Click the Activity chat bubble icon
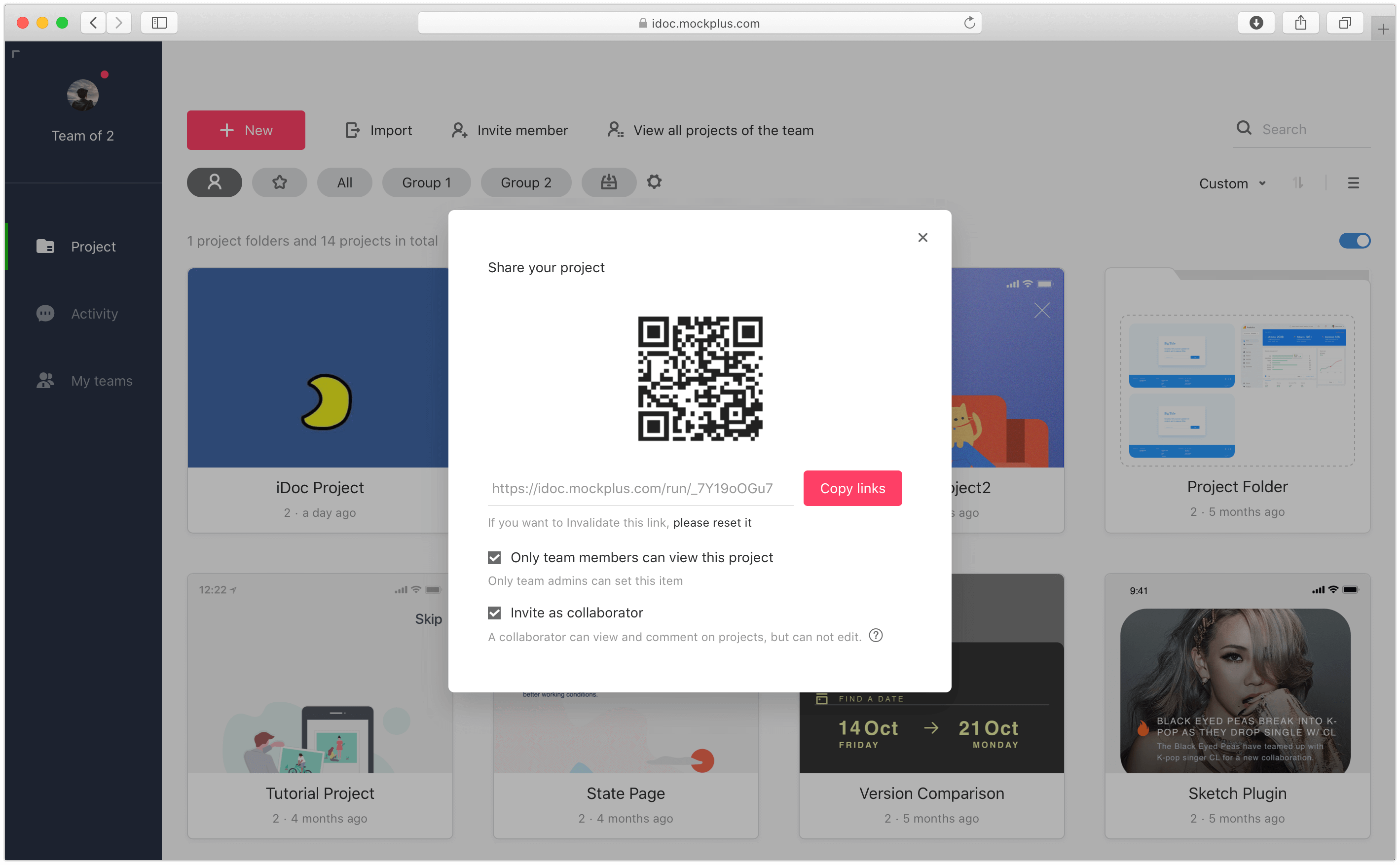The image size is (1400, 865). click(x=45, y=313)
